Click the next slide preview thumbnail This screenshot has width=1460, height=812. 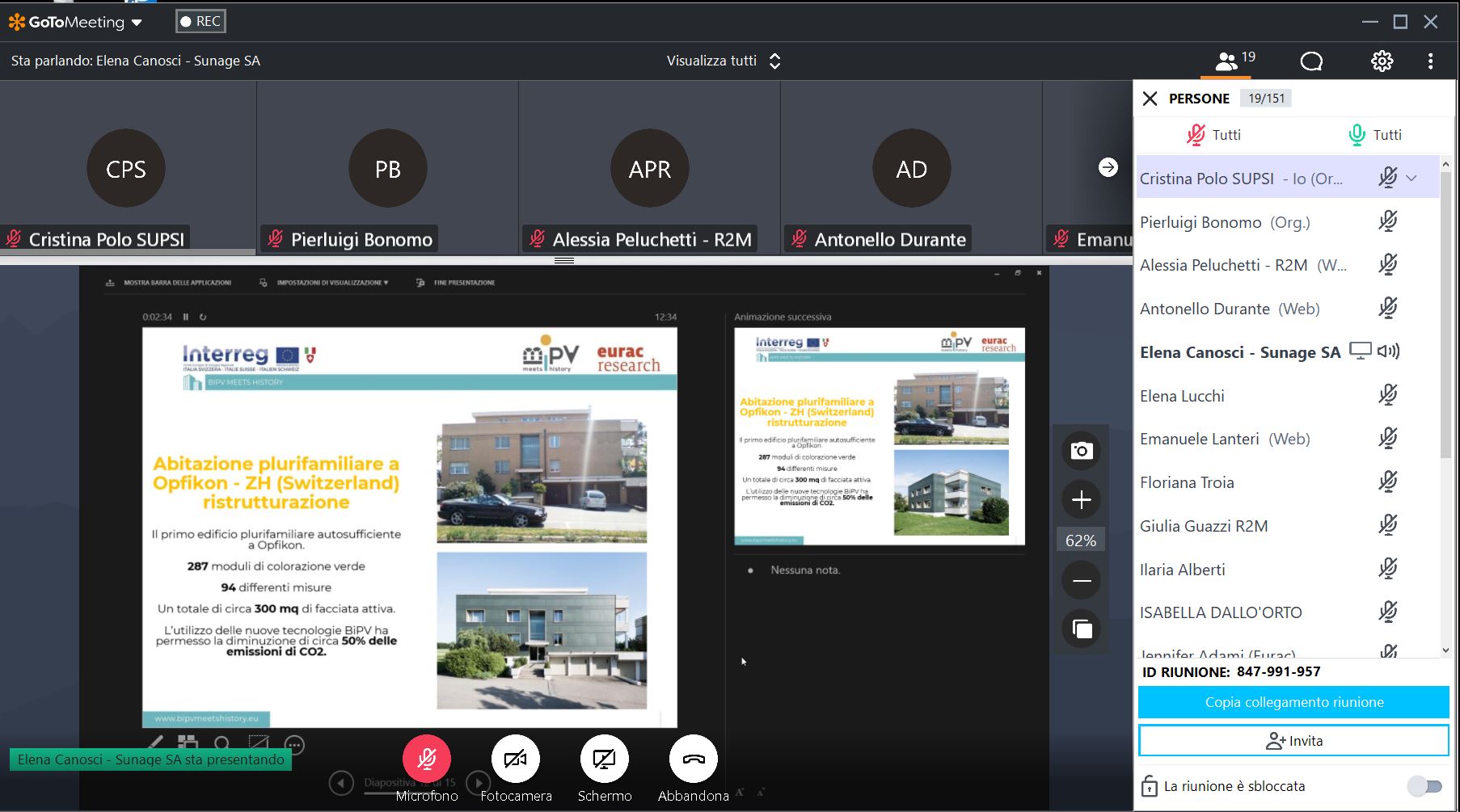[x=880, y=436]
